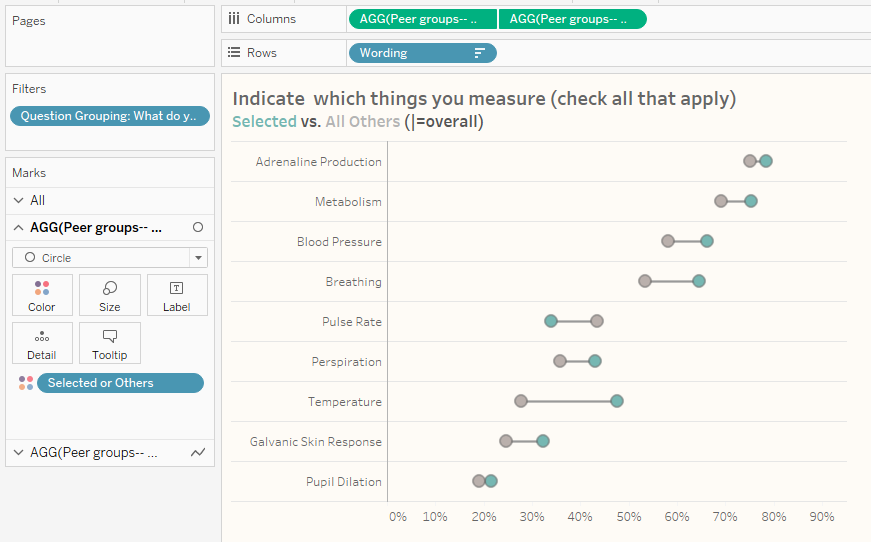Screen dimensions: 871x542
Task: Open the Size marks card
Action: click(109, 295)
